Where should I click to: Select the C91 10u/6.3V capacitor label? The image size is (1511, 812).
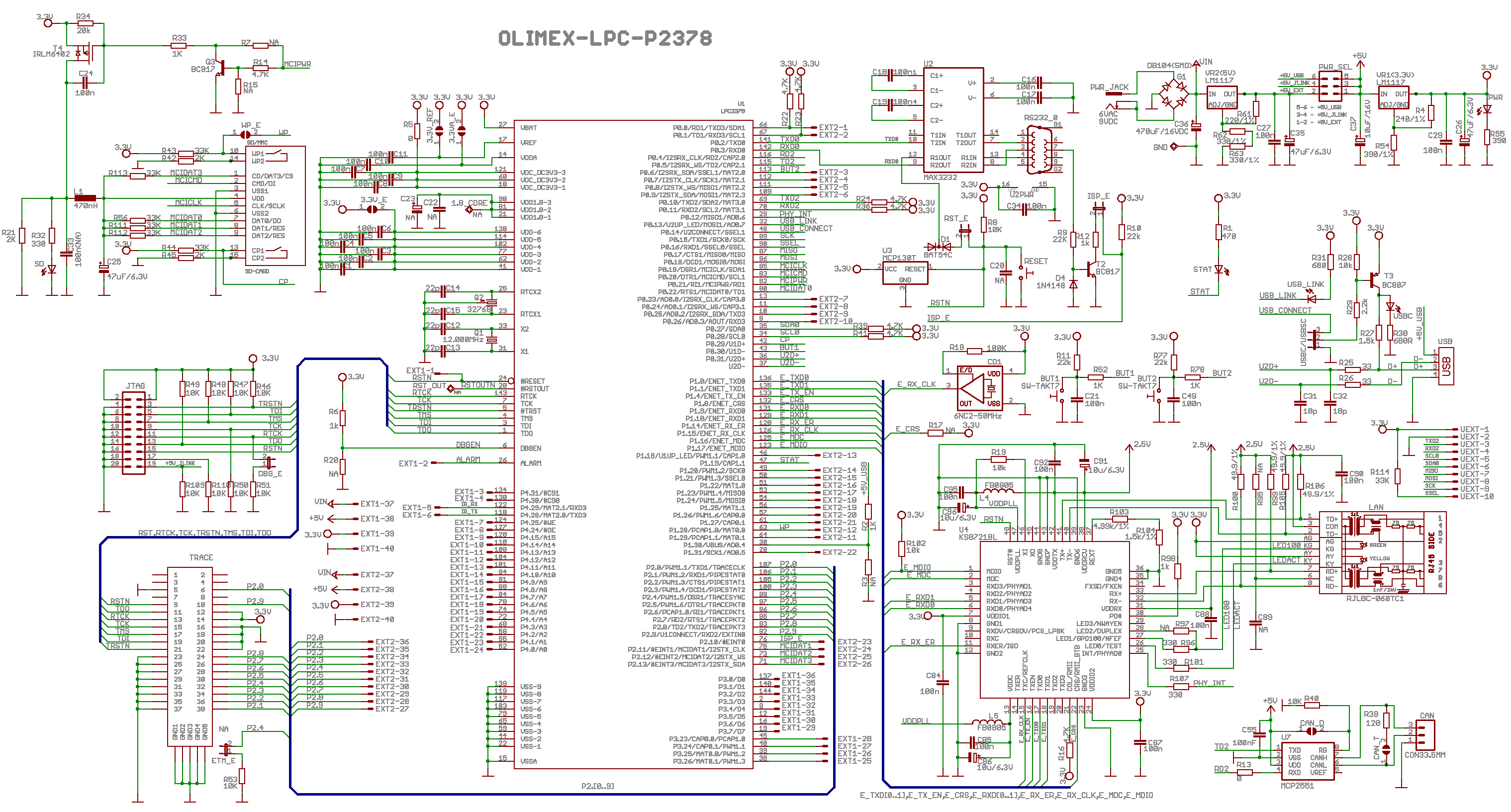(x=1105, y=465)
